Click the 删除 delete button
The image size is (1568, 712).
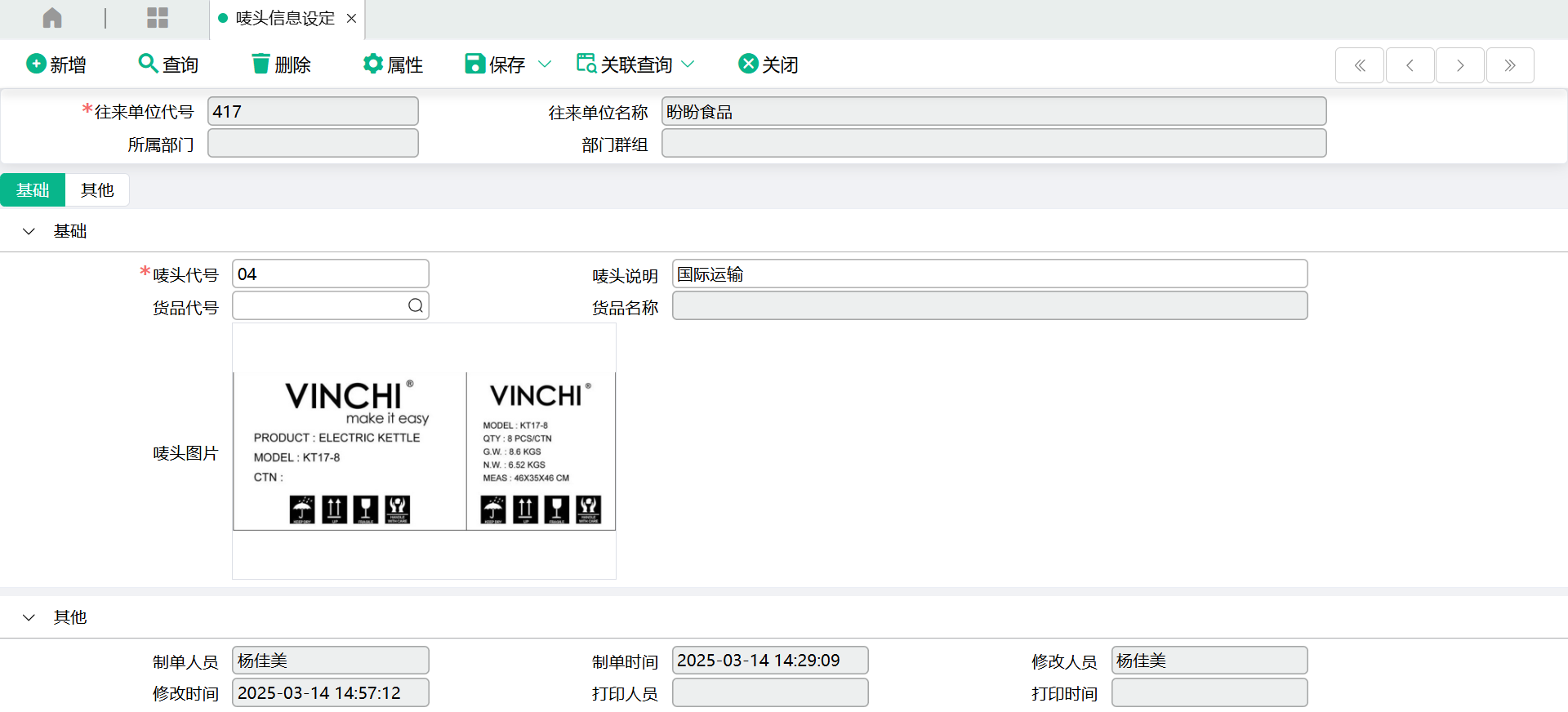click(x=281, y=65)
